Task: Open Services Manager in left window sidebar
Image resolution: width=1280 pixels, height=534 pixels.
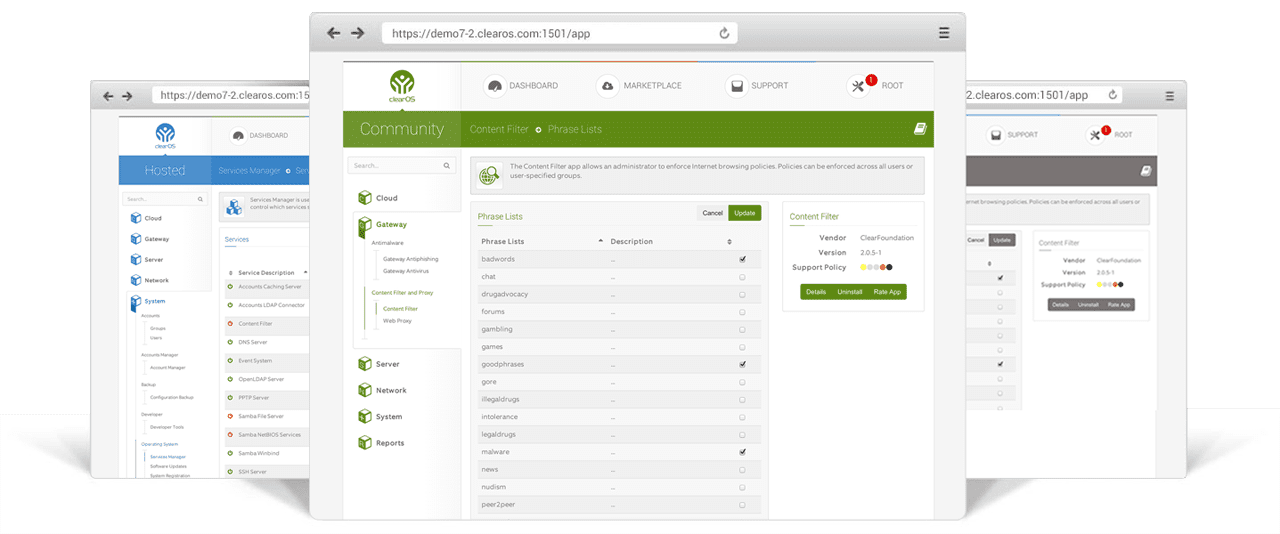Action: [x=168, y=456]
